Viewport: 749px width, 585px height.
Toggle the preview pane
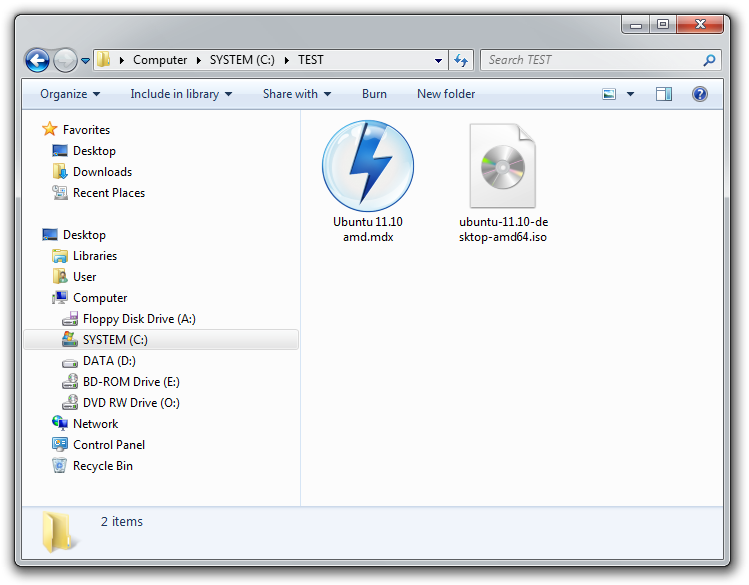664,94
